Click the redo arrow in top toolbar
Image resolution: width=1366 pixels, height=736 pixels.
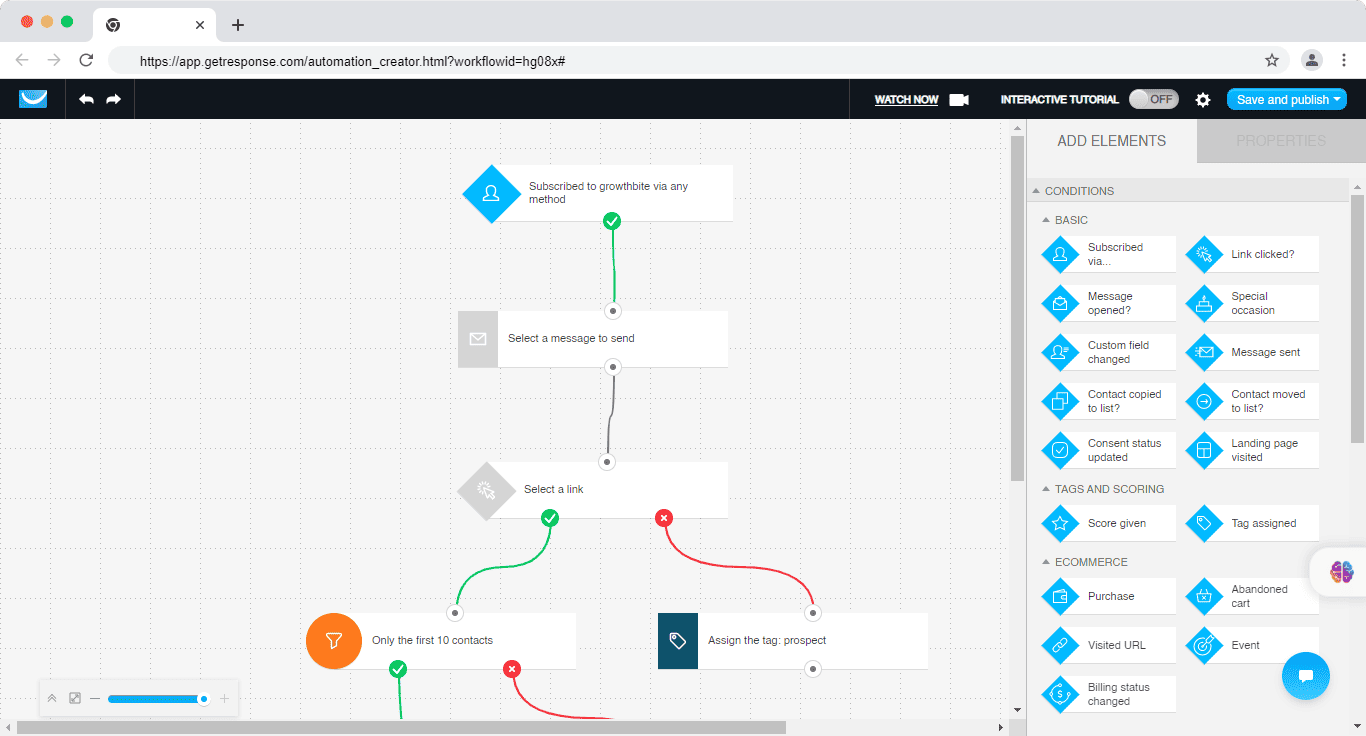(x=113, y=99)
